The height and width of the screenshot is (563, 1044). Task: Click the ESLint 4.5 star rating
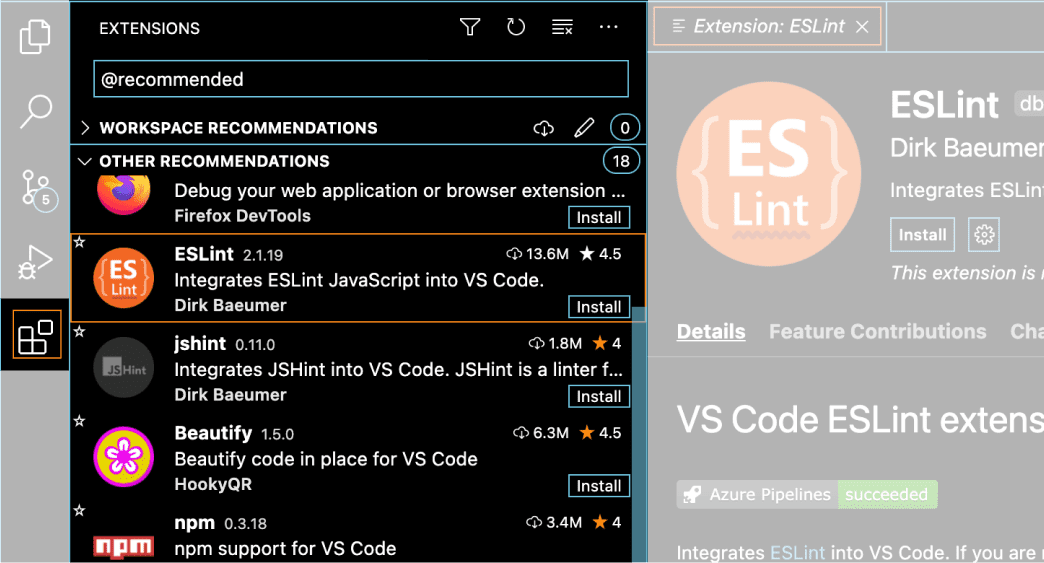(x=601, y=254)
